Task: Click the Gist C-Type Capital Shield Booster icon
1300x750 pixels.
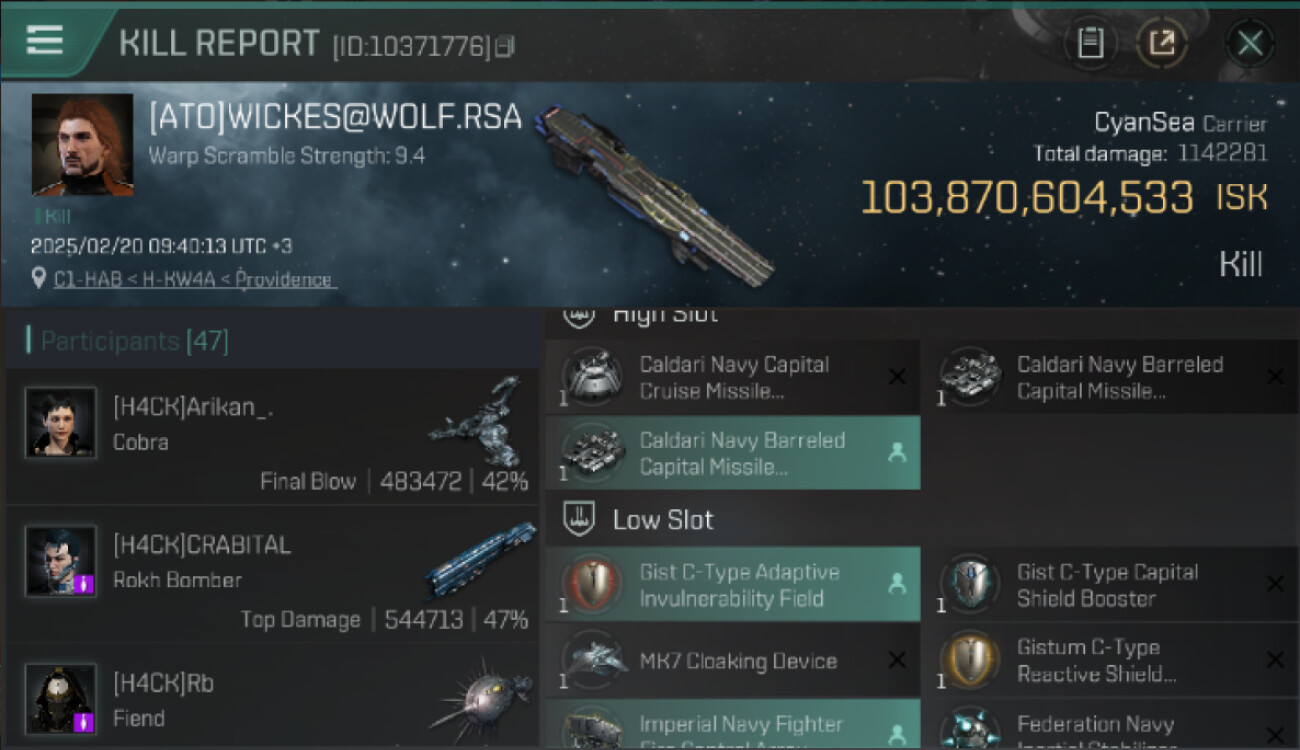Action: tap(969, 585)
